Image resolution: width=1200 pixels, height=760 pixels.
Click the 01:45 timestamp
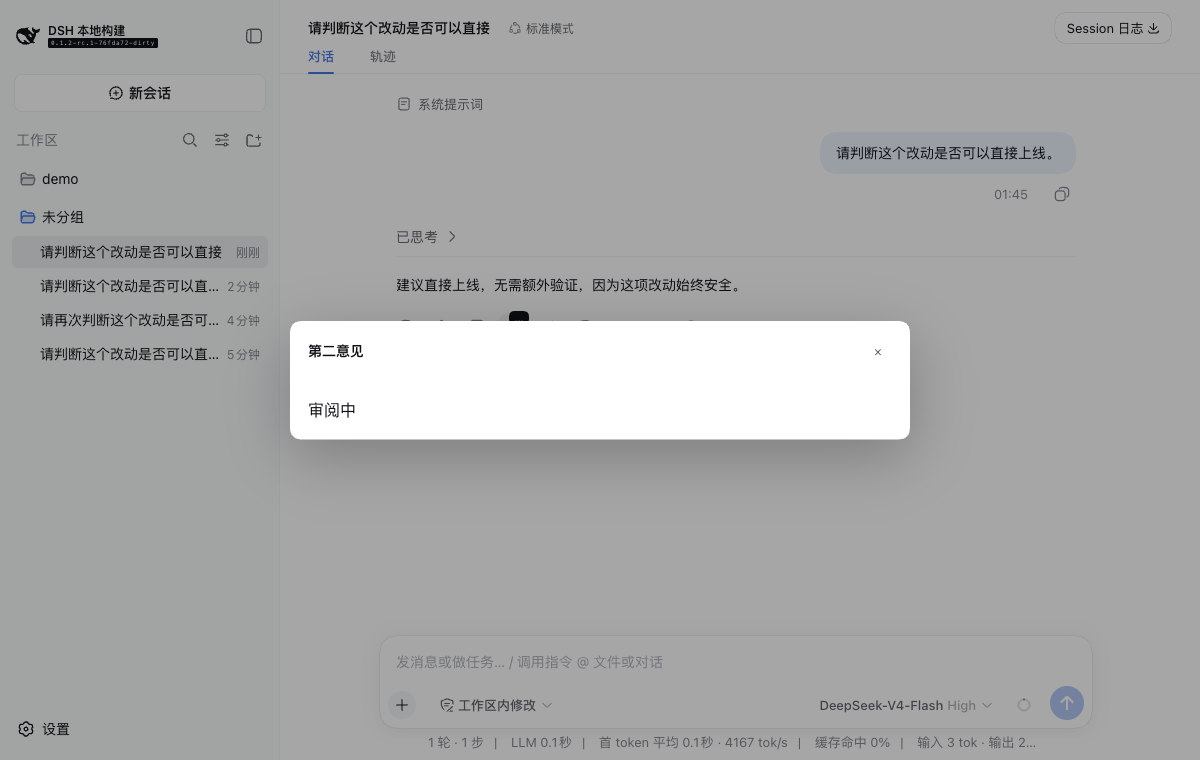pos(1011,195)
